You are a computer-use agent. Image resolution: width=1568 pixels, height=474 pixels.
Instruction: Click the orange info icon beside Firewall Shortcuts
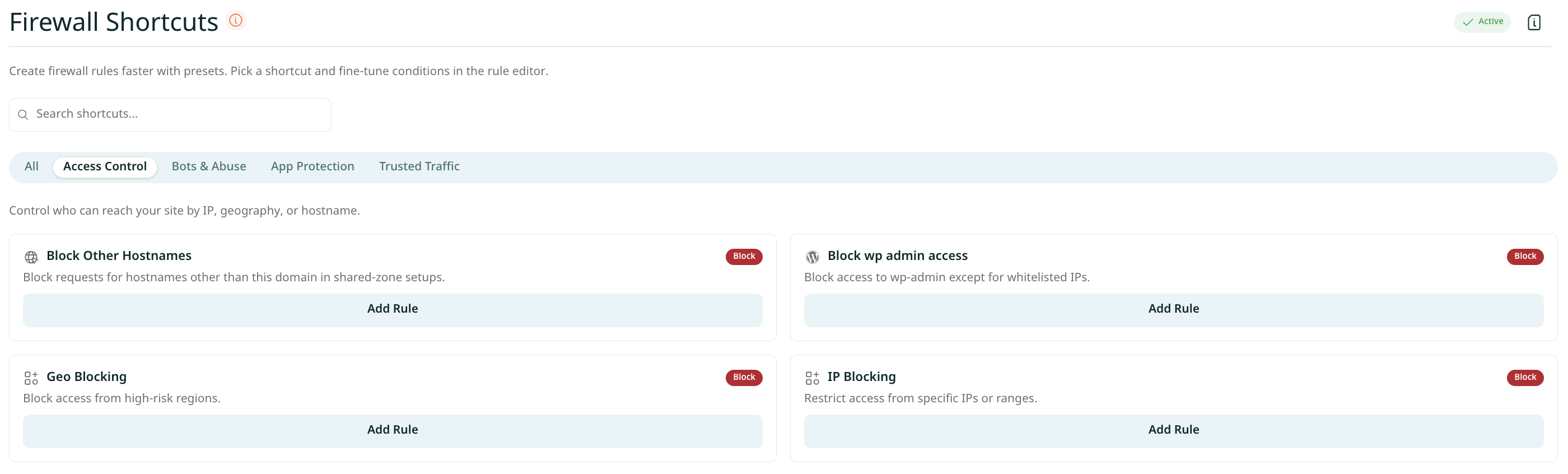click(x=236, y=21)
